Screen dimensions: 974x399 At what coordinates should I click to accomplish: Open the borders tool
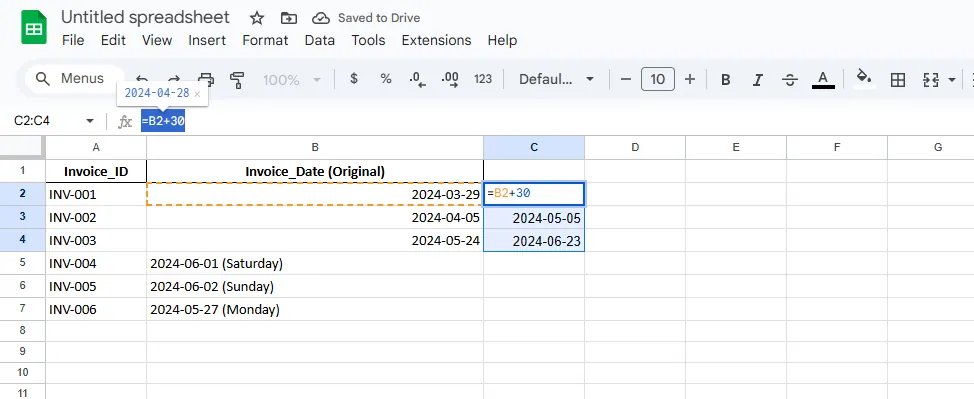click(x=898, y=80)
